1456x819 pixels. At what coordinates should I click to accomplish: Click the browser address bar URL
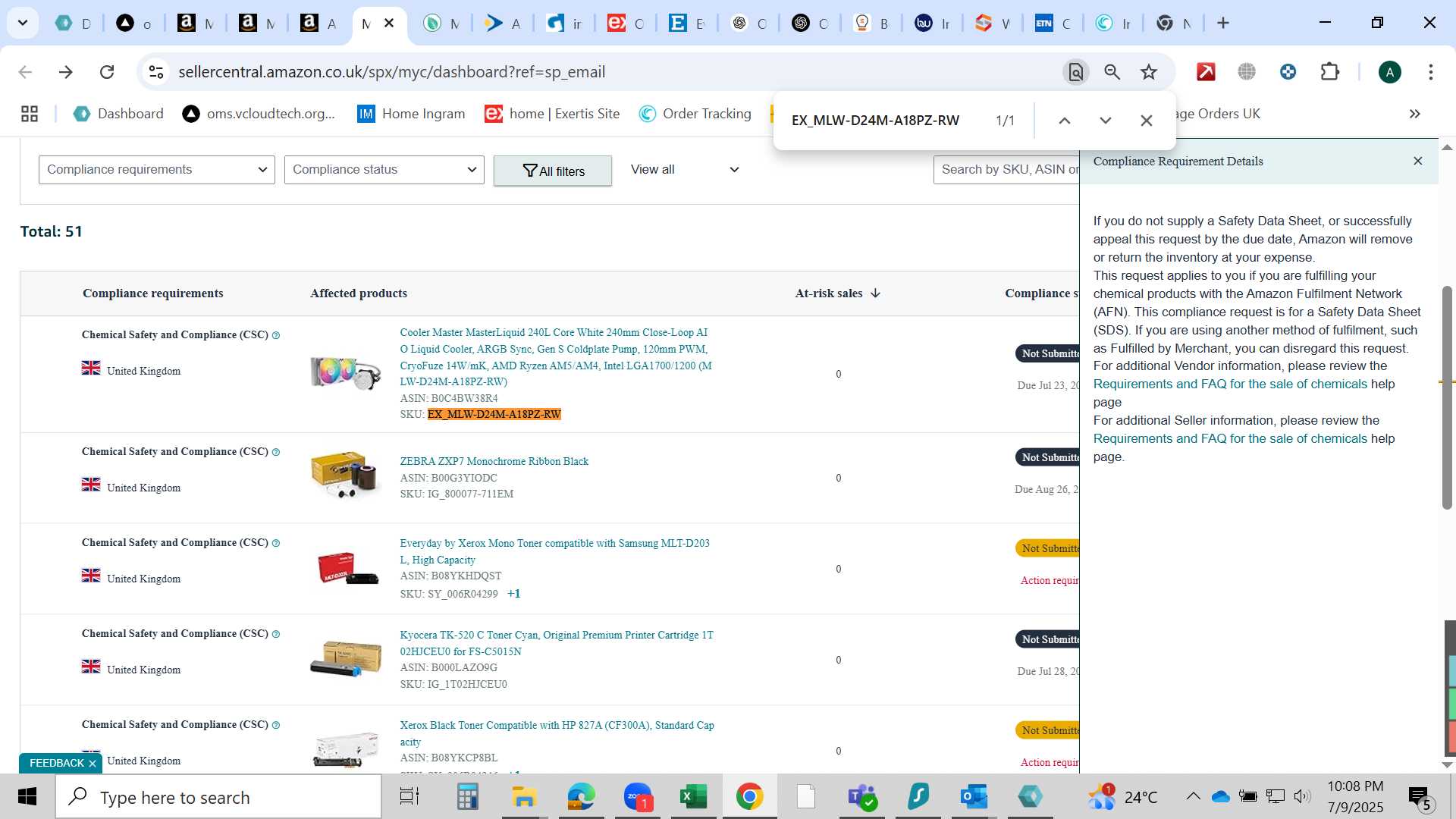pyautogui.click(x=391, y=72)
